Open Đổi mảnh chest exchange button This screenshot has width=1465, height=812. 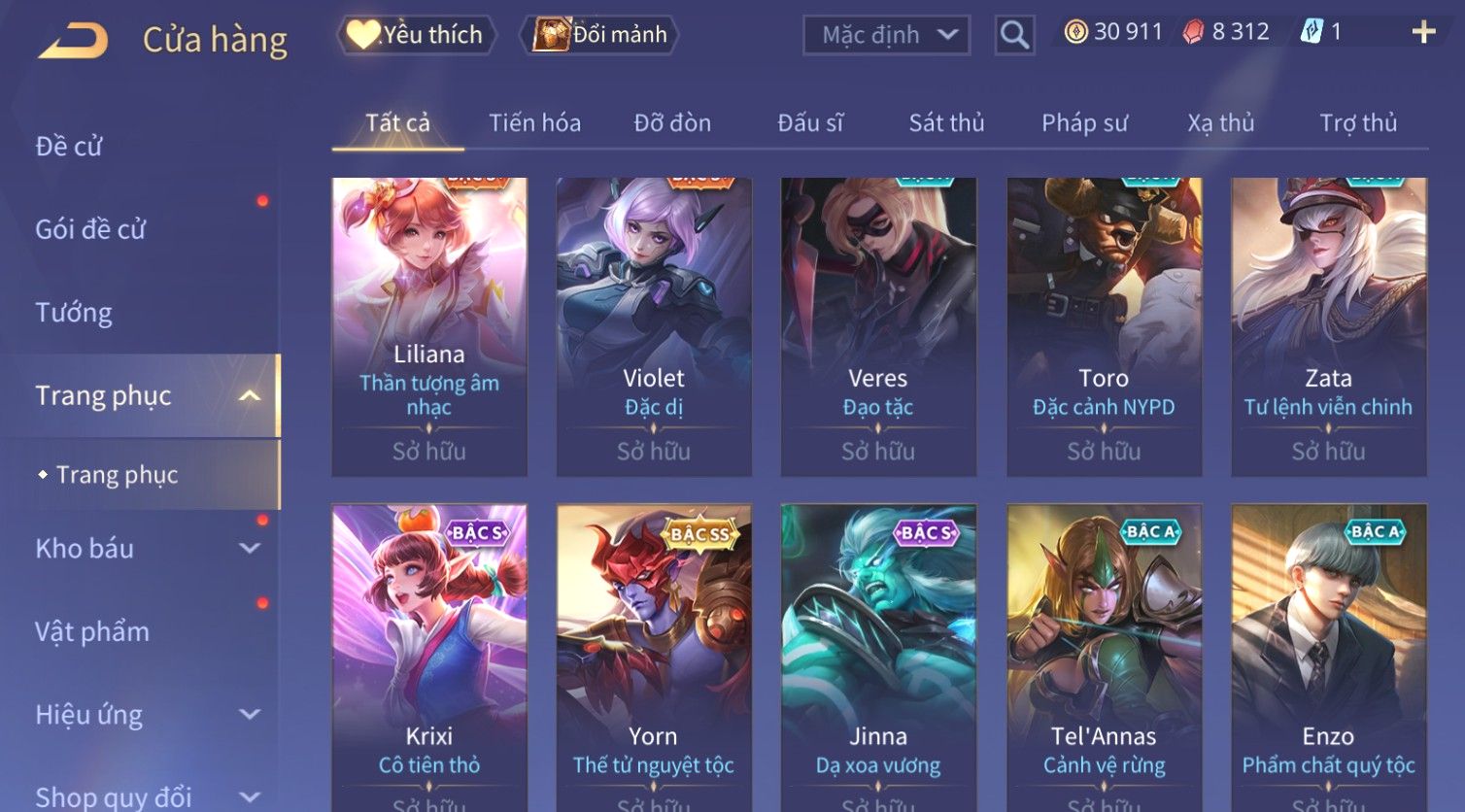(x=598, y=35)
